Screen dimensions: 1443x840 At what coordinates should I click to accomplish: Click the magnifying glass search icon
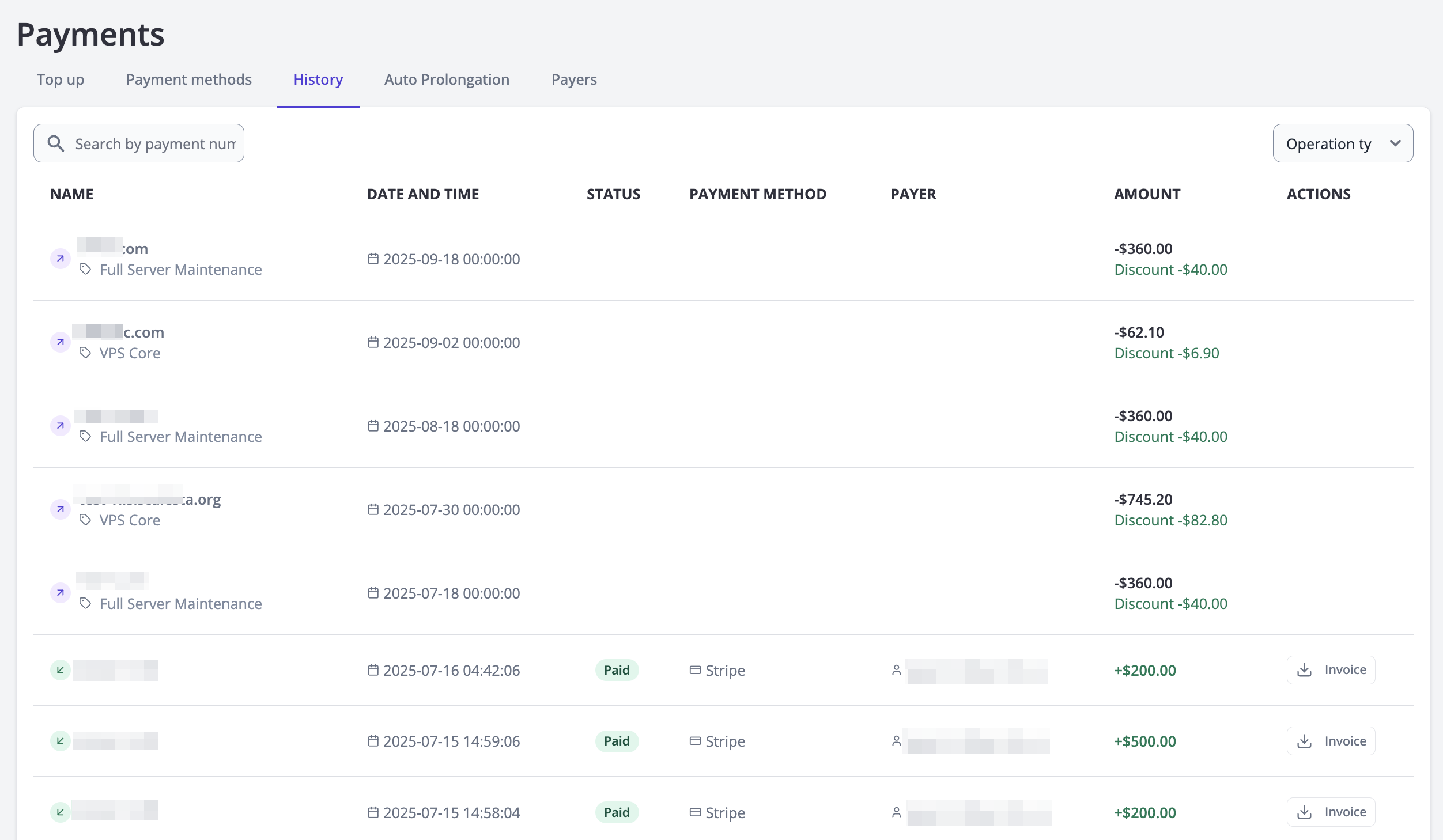[56, 143]
